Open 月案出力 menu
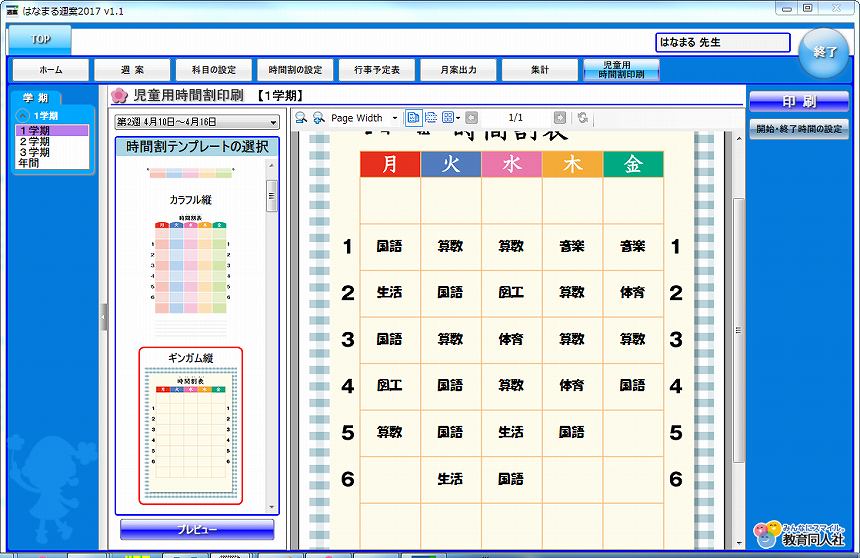This screenshot has height=558, width=860. (x=459, y=70)
